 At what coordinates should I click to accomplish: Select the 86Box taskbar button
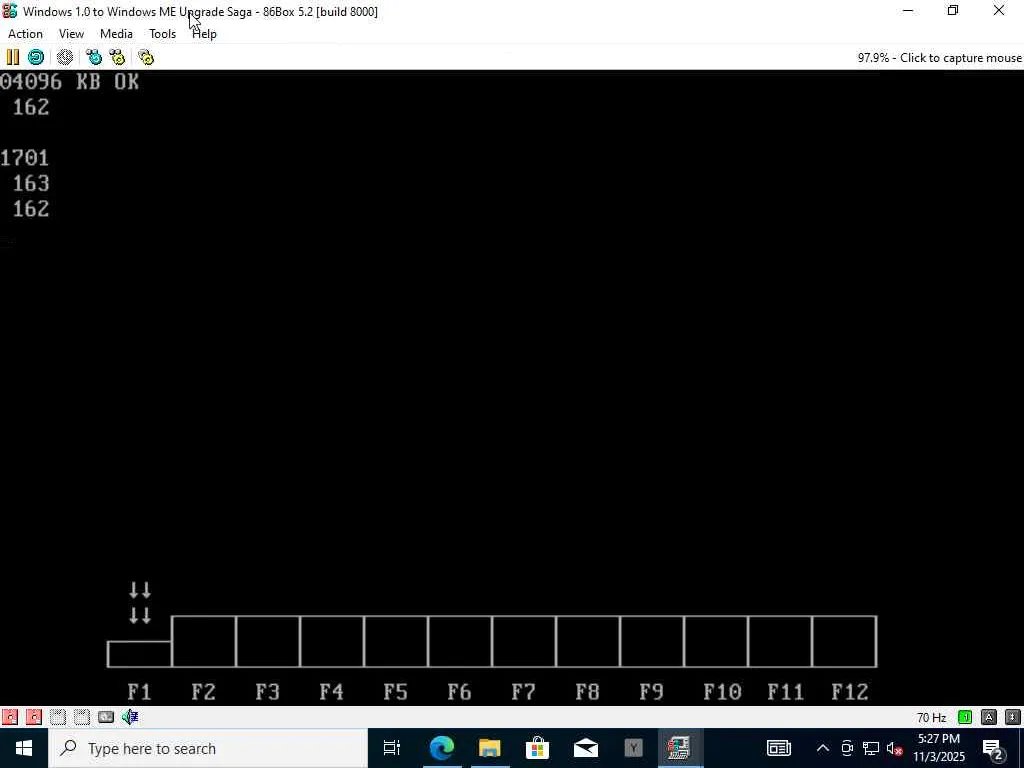[x=680, y=748]
